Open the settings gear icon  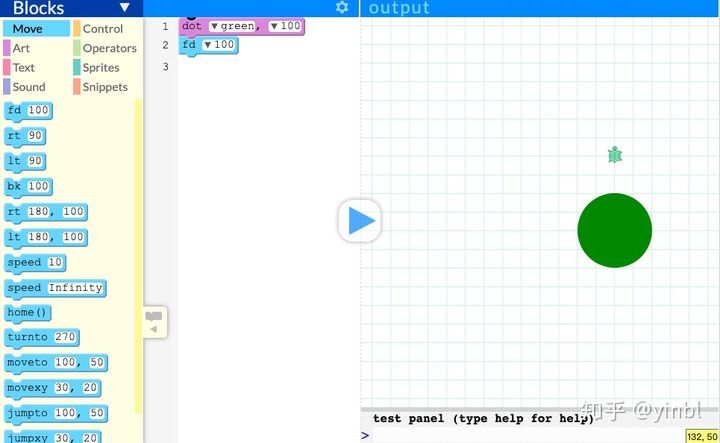click(342, 7)
